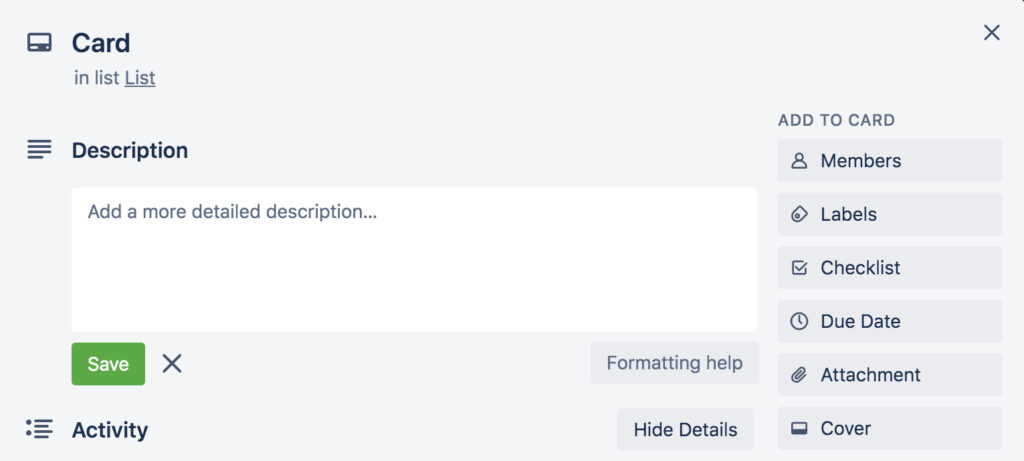The width and height of the screenshot is (1024, 461).
Task: Cancel description editing with the X icon
Action: pyautogui.click(x=172, y=364)
